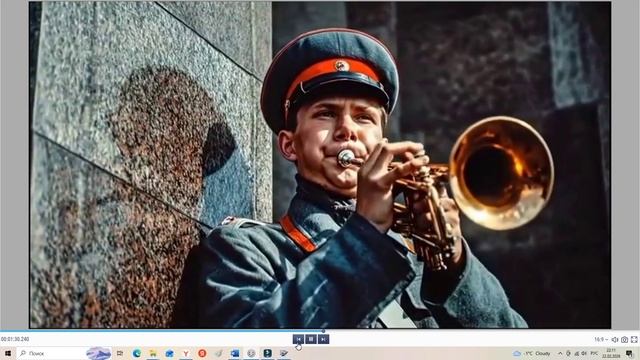Open Microsoft Word from taskbar
The width and height of the screenshot is (640, 360).
pyautogui.click(x=235, y=353)
